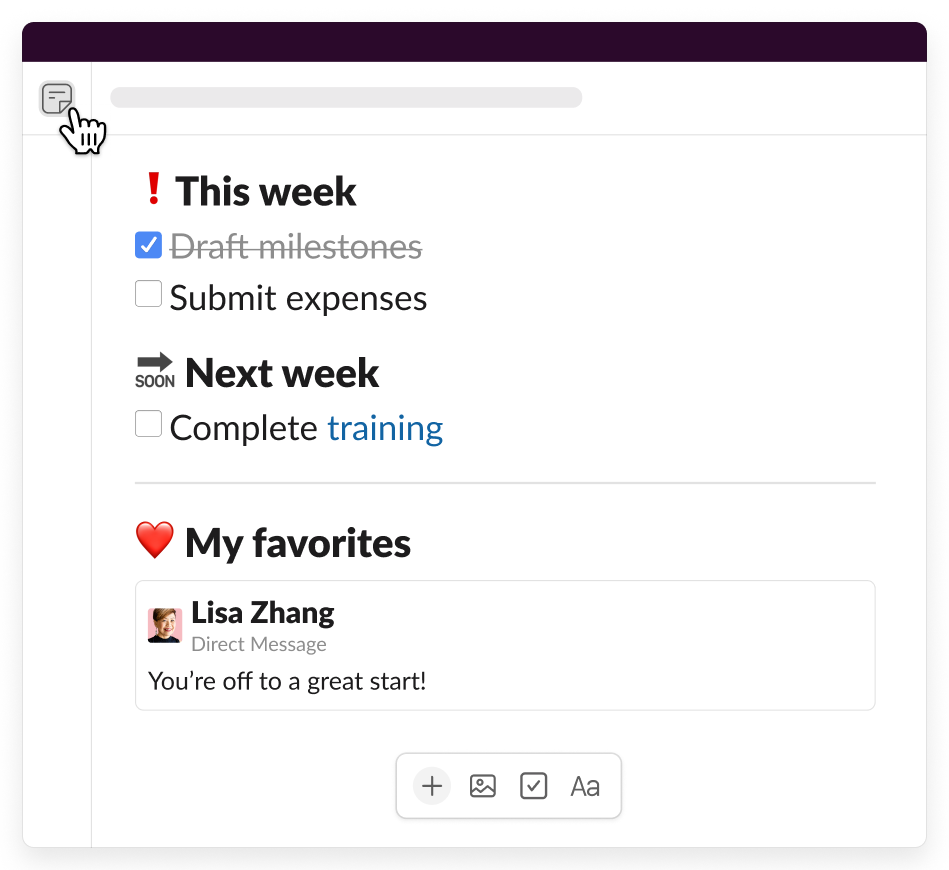Click the red exclamation mark emoji
The height and width of the screenshot is (870, 949).
coord(153,189)
